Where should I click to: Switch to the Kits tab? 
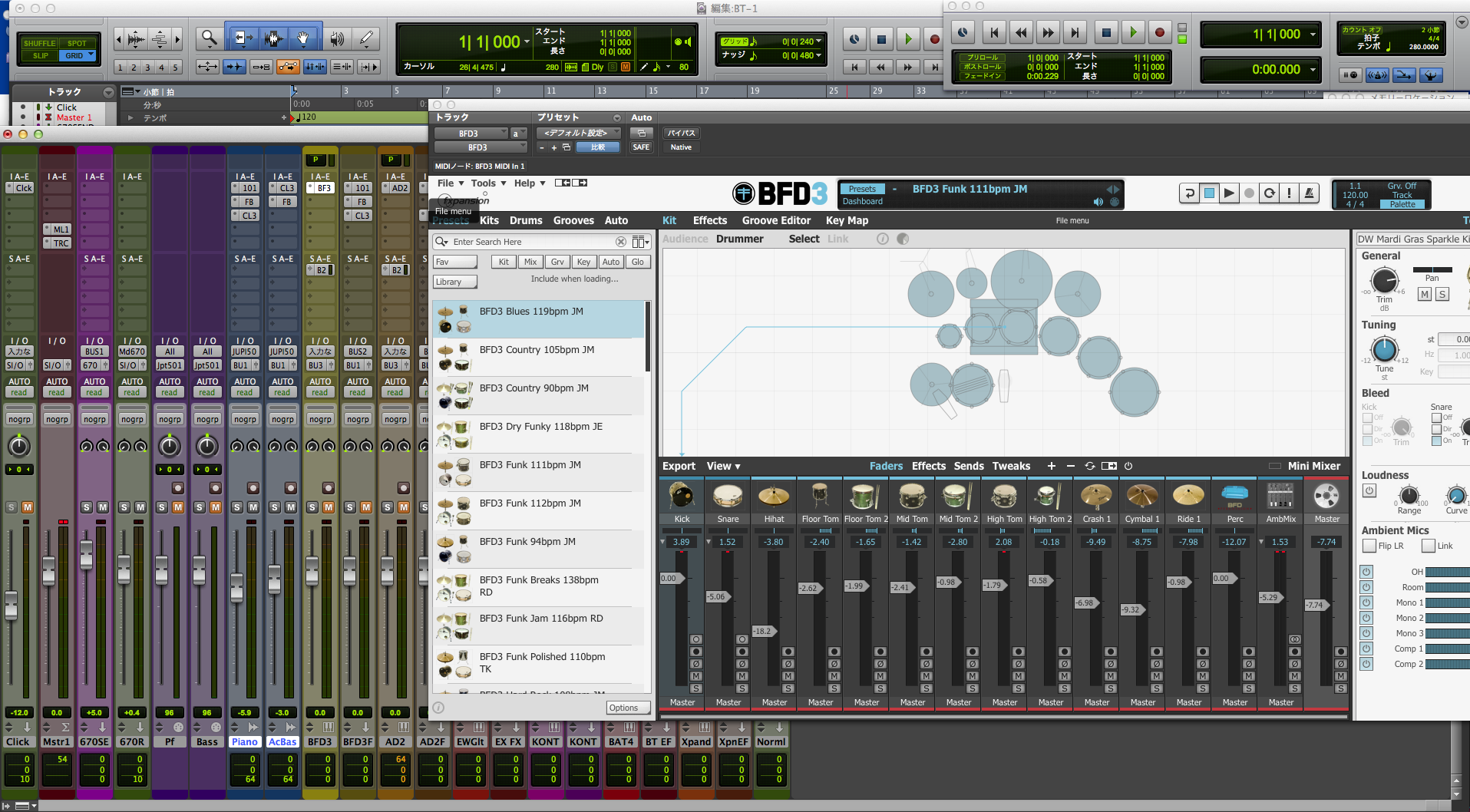(489, 220)
